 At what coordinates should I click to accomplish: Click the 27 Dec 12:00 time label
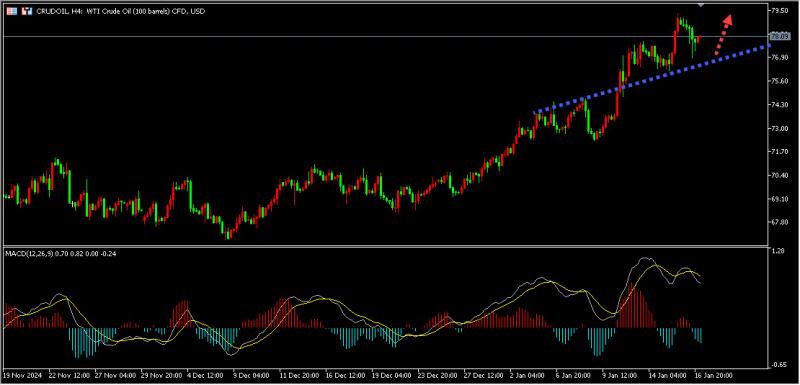point(484,375)
